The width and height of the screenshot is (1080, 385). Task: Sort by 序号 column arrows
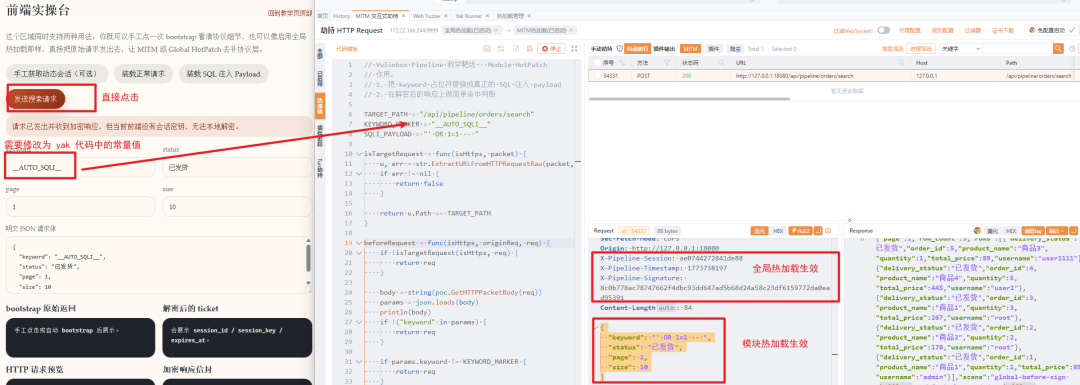[x=622, y=62]
